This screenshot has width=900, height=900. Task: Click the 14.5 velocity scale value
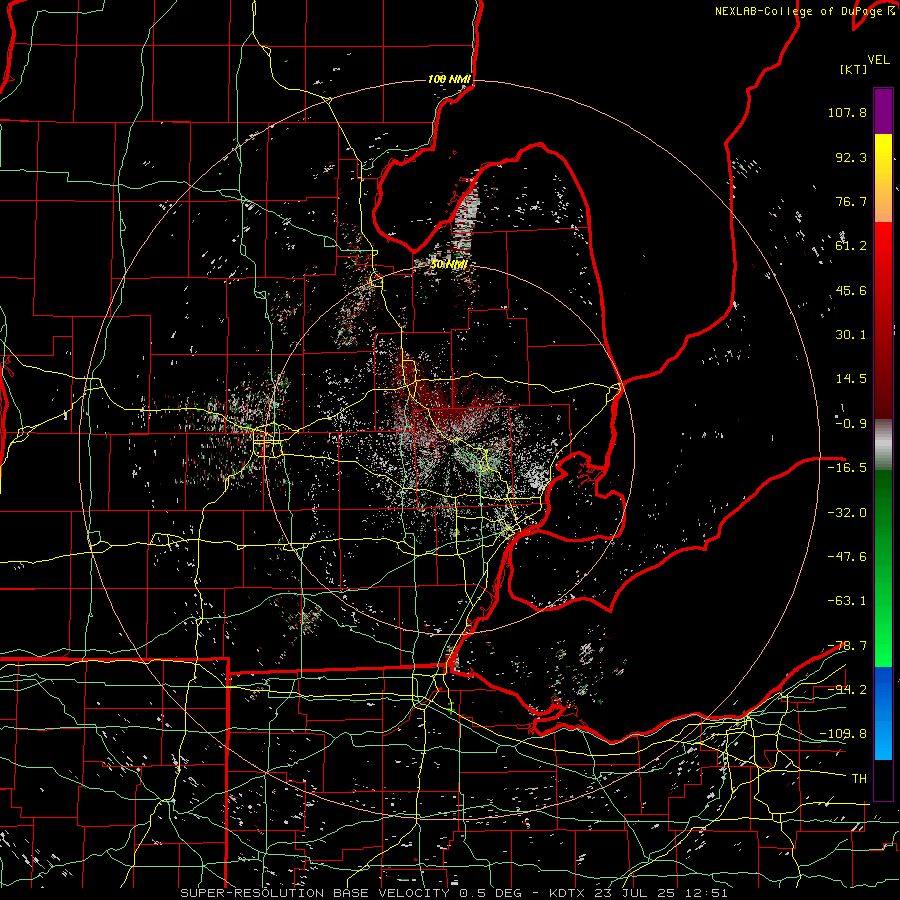pyautogui.click(x=851, y=379)
